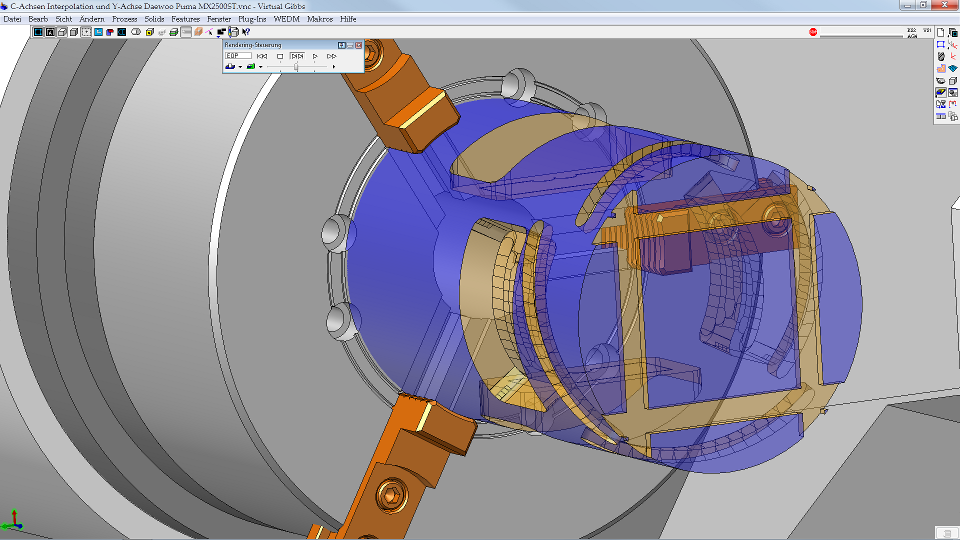Click the red and blue solids icon
Image resolution: width=960 pixels, height=540 pixels.
pos(110,32)
